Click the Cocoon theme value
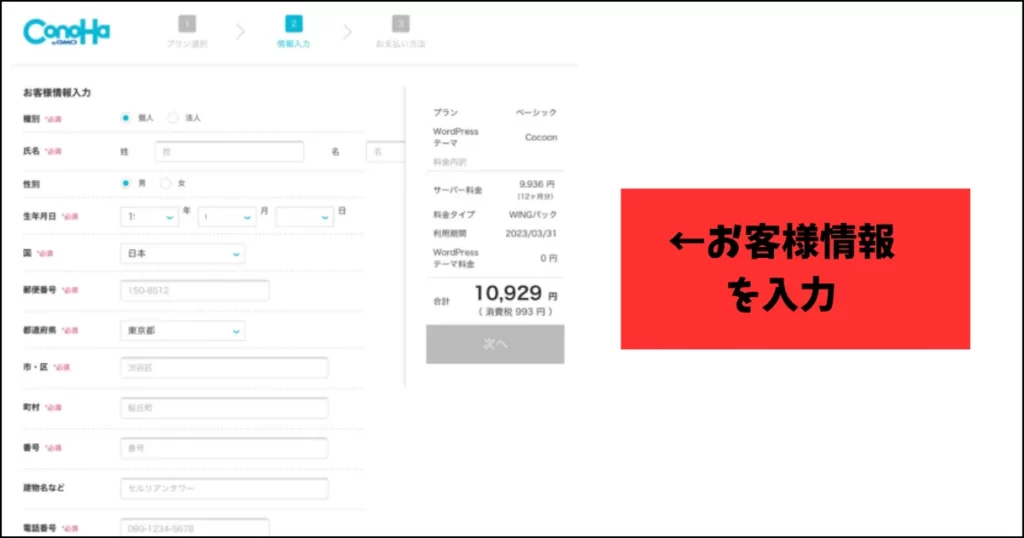This screenshot has width=1024, height=538. (x=541, y=137)
